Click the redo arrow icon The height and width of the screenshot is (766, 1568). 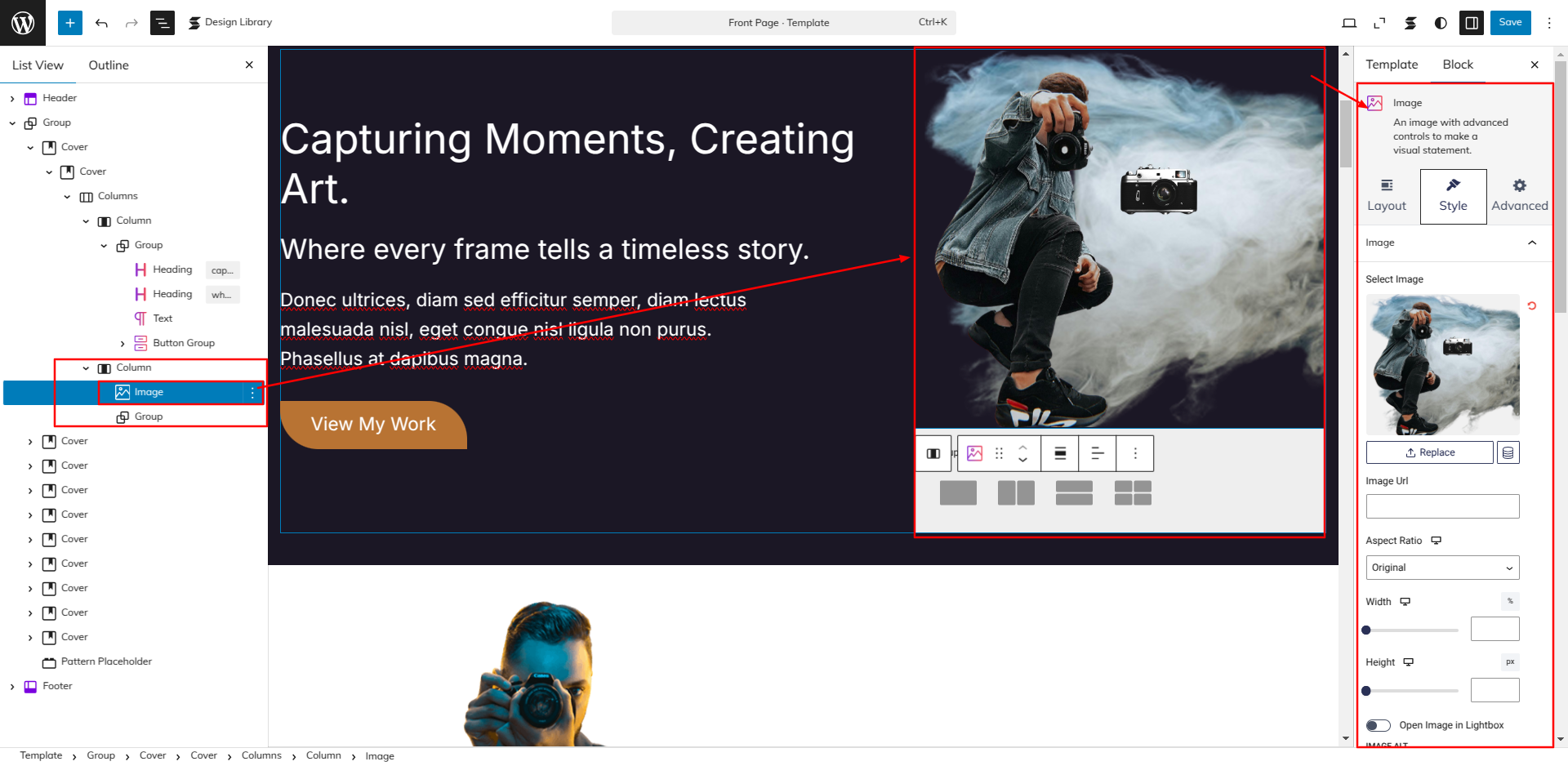pos(131,23)
